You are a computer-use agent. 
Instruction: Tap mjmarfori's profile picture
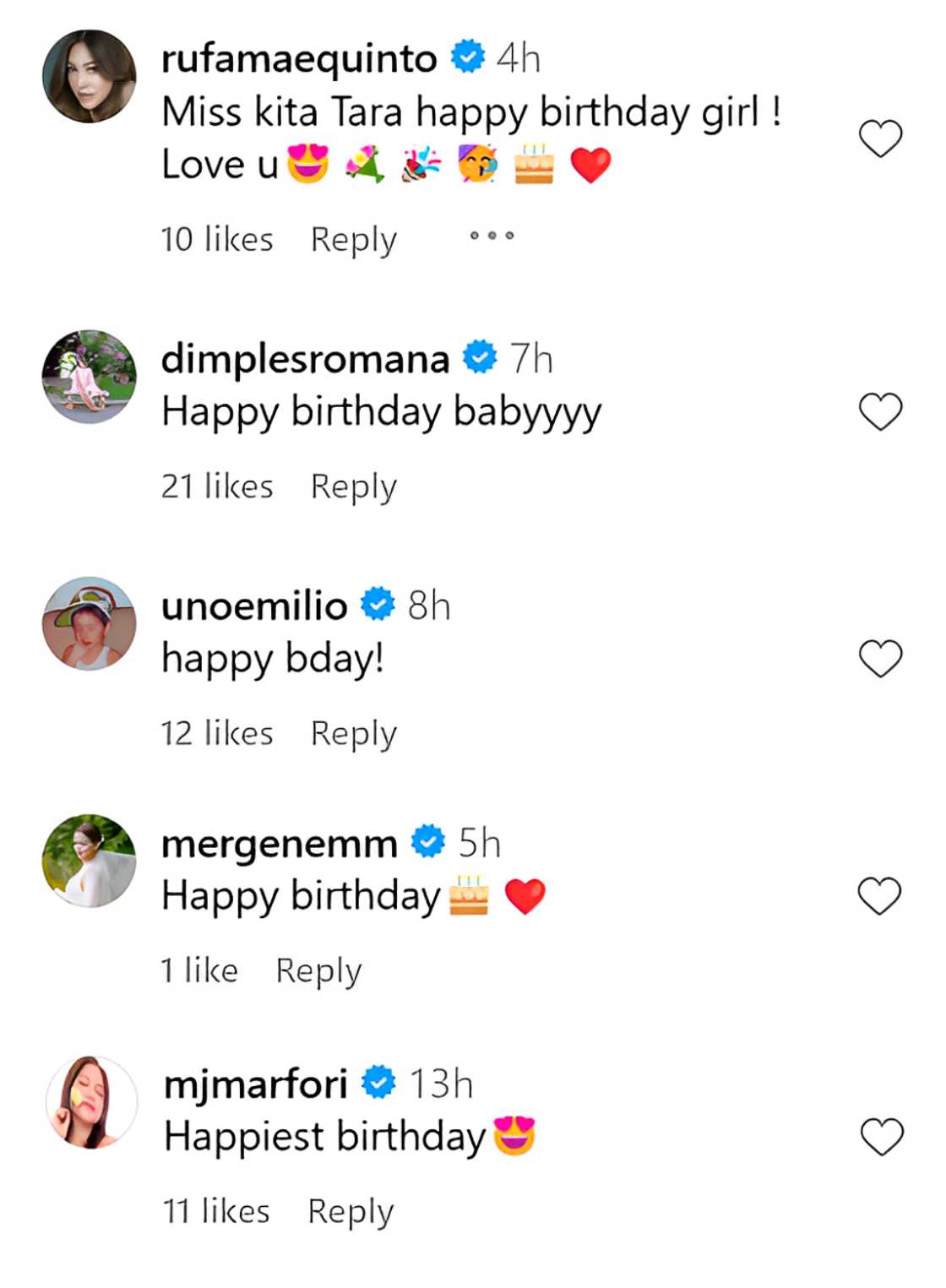pos(91,1102)
